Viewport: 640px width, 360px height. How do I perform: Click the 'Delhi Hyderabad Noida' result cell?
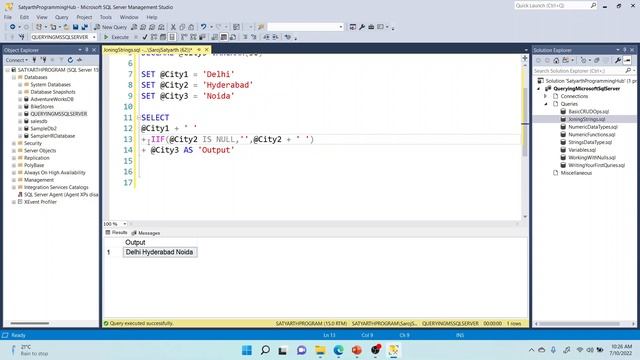160,252
